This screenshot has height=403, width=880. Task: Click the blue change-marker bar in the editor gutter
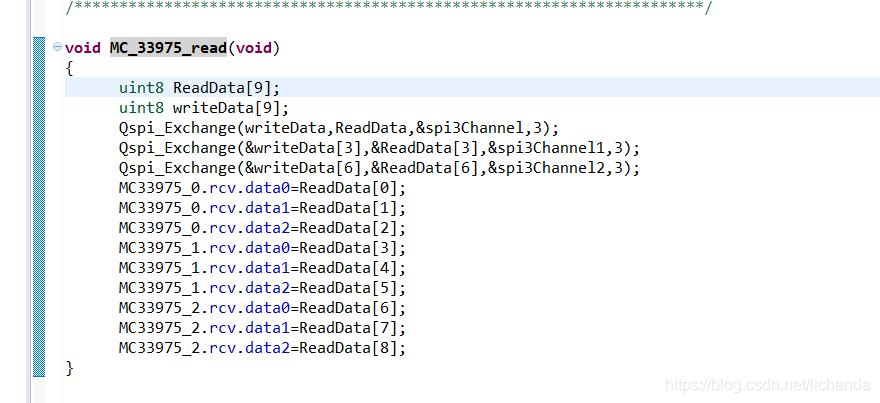[x=39, y=207]
